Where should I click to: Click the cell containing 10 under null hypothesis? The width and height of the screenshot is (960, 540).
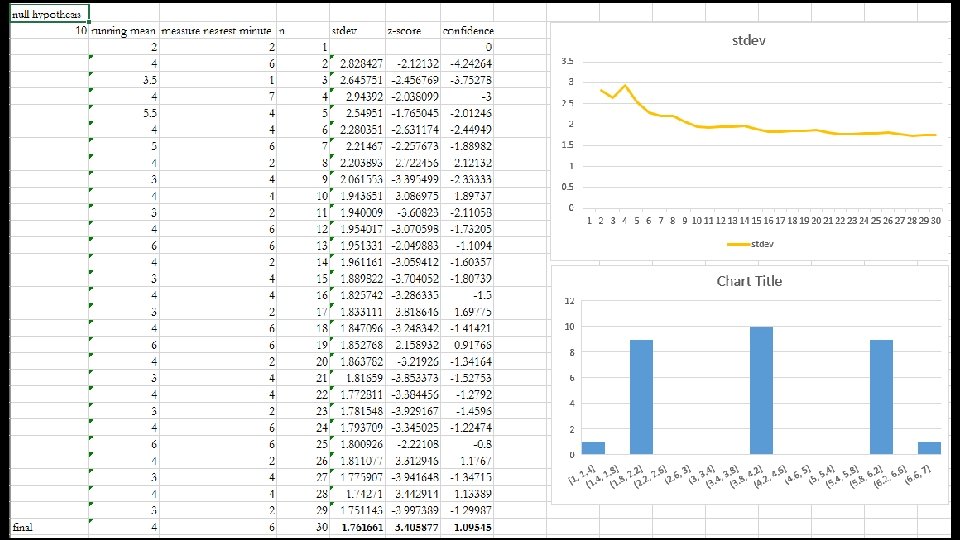click(x=50, y=30)
